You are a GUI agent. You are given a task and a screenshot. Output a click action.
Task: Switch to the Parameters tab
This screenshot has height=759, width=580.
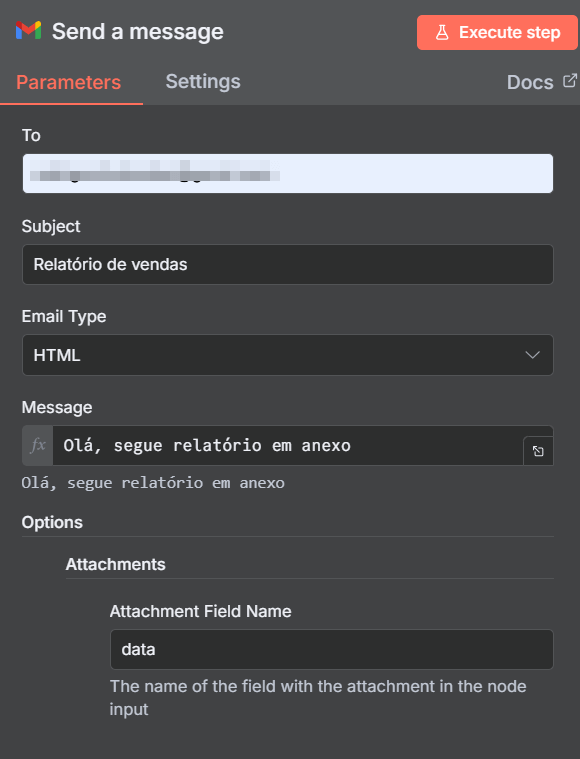[x=69, y=82]
